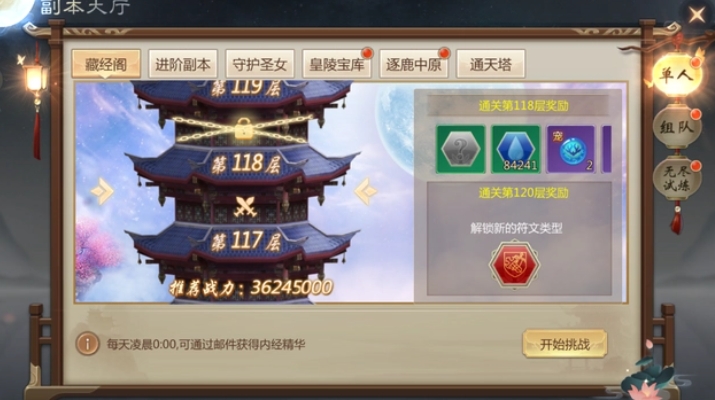The width and height of the screenshot is (715, 400).
Task: Select the blue water-drop reward 84241
Action: point(516,150)
